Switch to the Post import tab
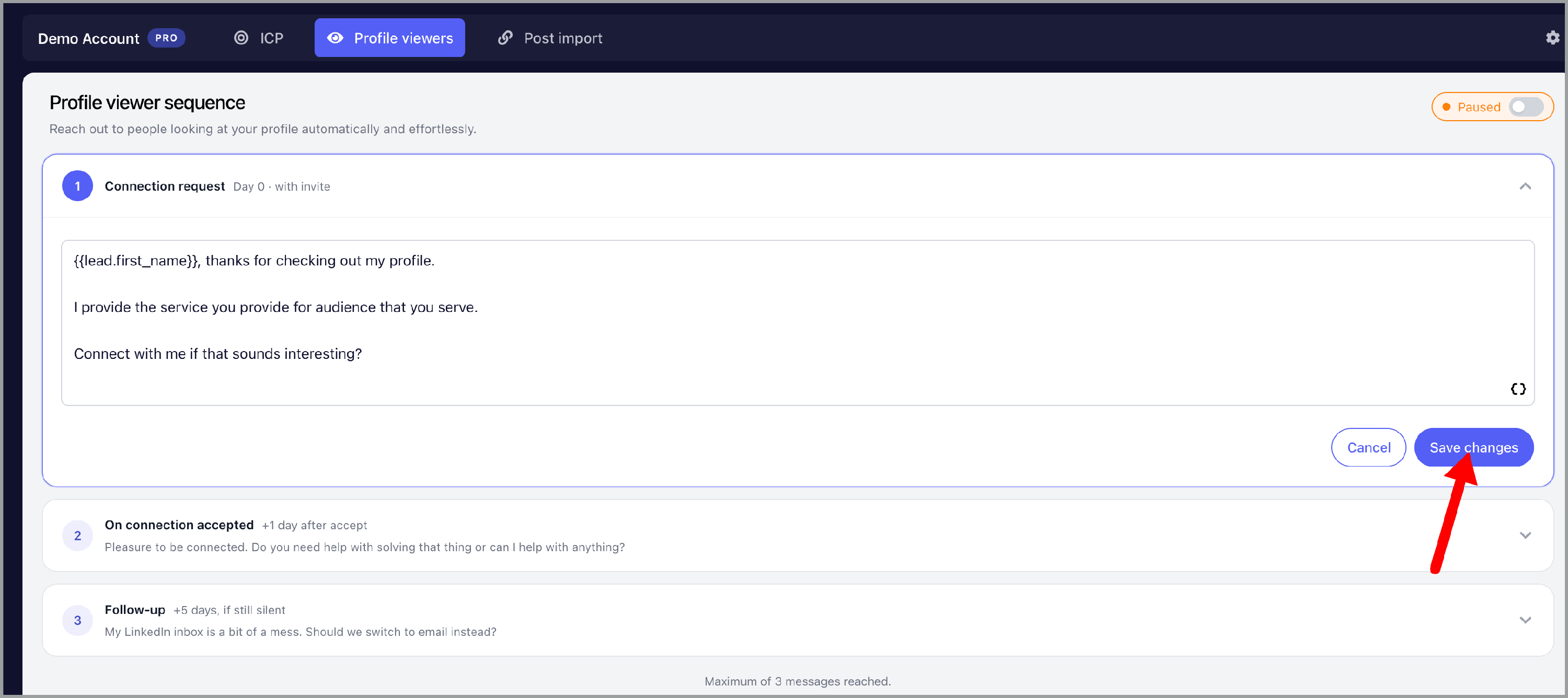 550,38
